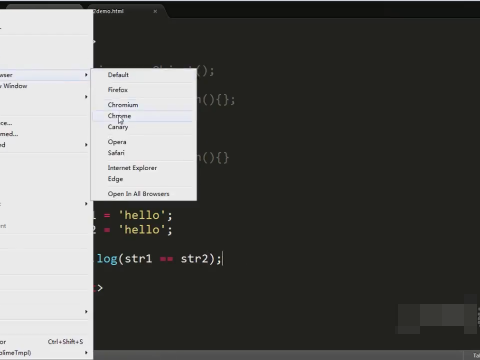Choose Firefox from the browser list
This screenshot has width=480, height=360.
(x=144, y=90)
